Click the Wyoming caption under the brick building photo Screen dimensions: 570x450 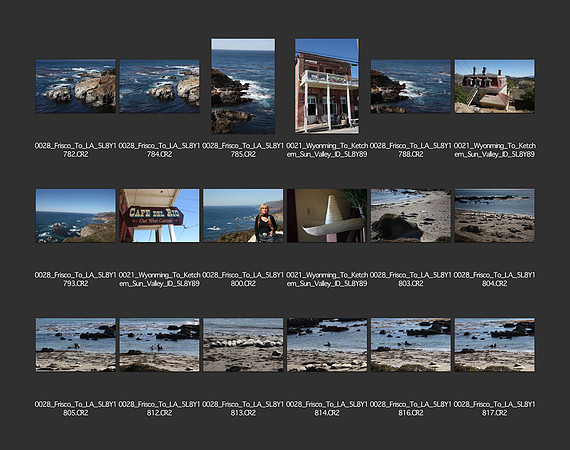[x=327, y=150]
